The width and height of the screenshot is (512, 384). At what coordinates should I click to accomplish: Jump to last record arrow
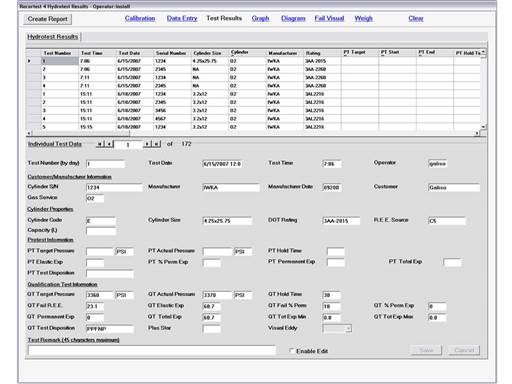[156, 144]
